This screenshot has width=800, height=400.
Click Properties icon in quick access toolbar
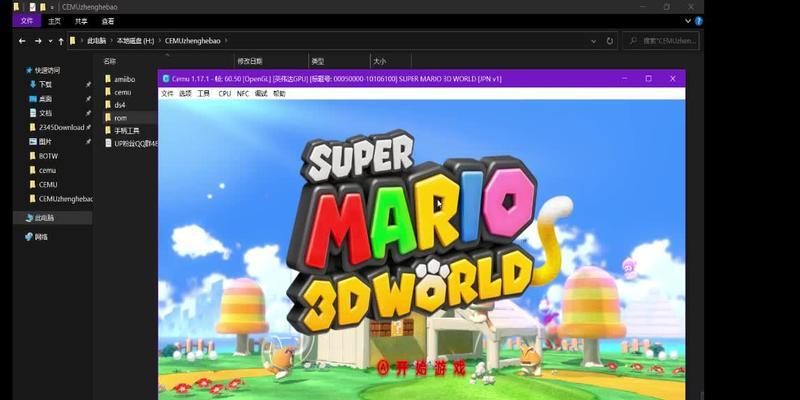[x=33, y=7]
